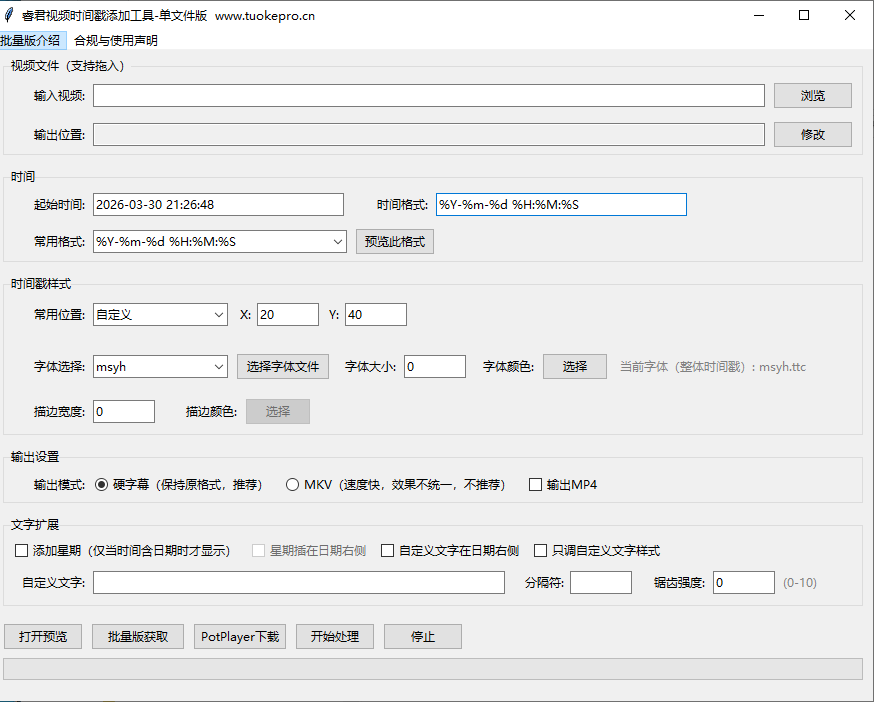Click the PotPlayer下载 button
Image resolution: width=874 pixels, height=702 pixels.
240,637
